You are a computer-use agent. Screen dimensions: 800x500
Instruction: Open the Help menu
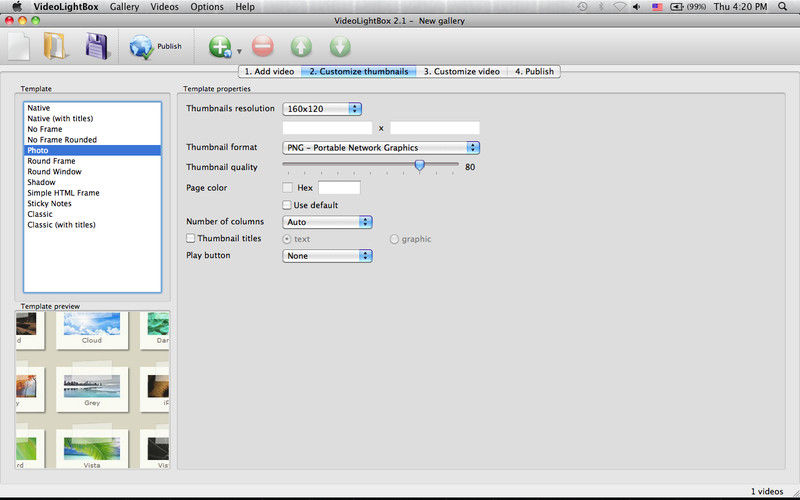point(244,7)
